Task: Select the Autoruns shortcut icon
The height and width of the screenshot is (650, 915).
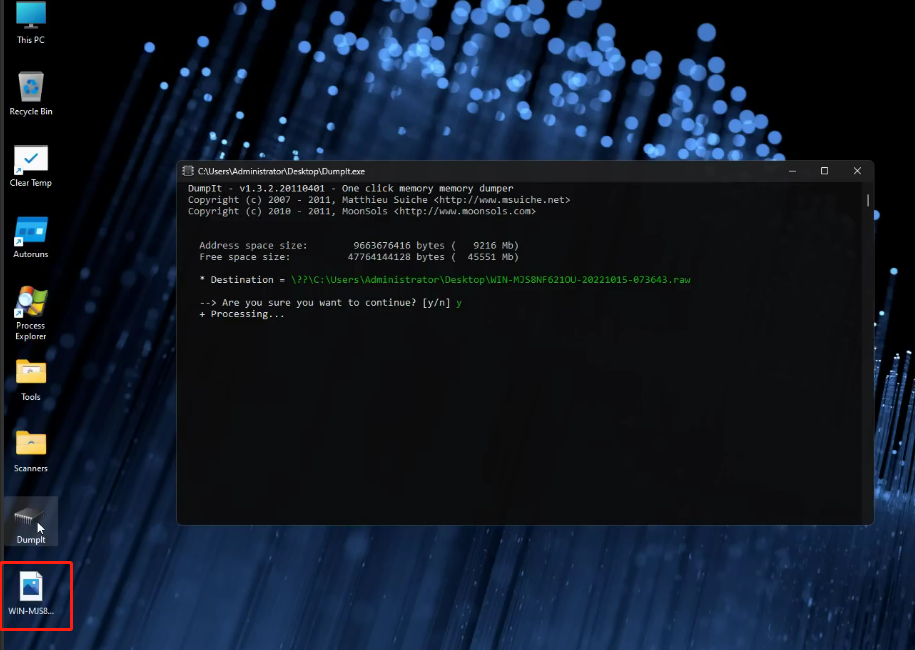Action: (30, 237)
